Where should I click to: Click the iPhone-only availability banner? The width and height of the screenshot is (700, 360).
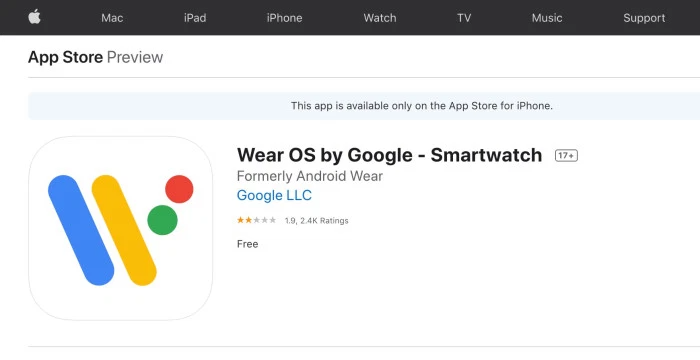click(x=364, y=106)
